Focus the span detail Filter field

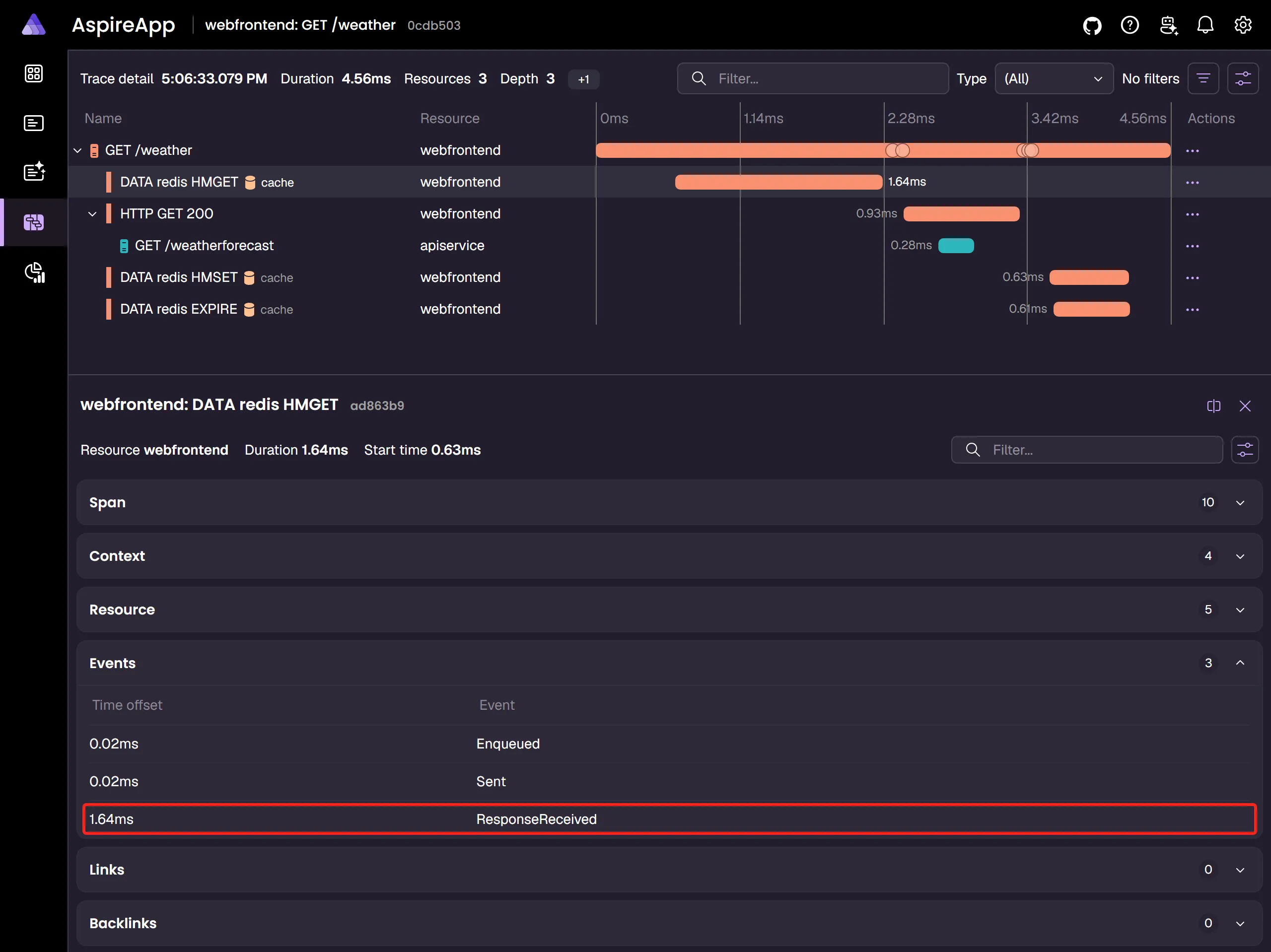[x=1086, y=450]
